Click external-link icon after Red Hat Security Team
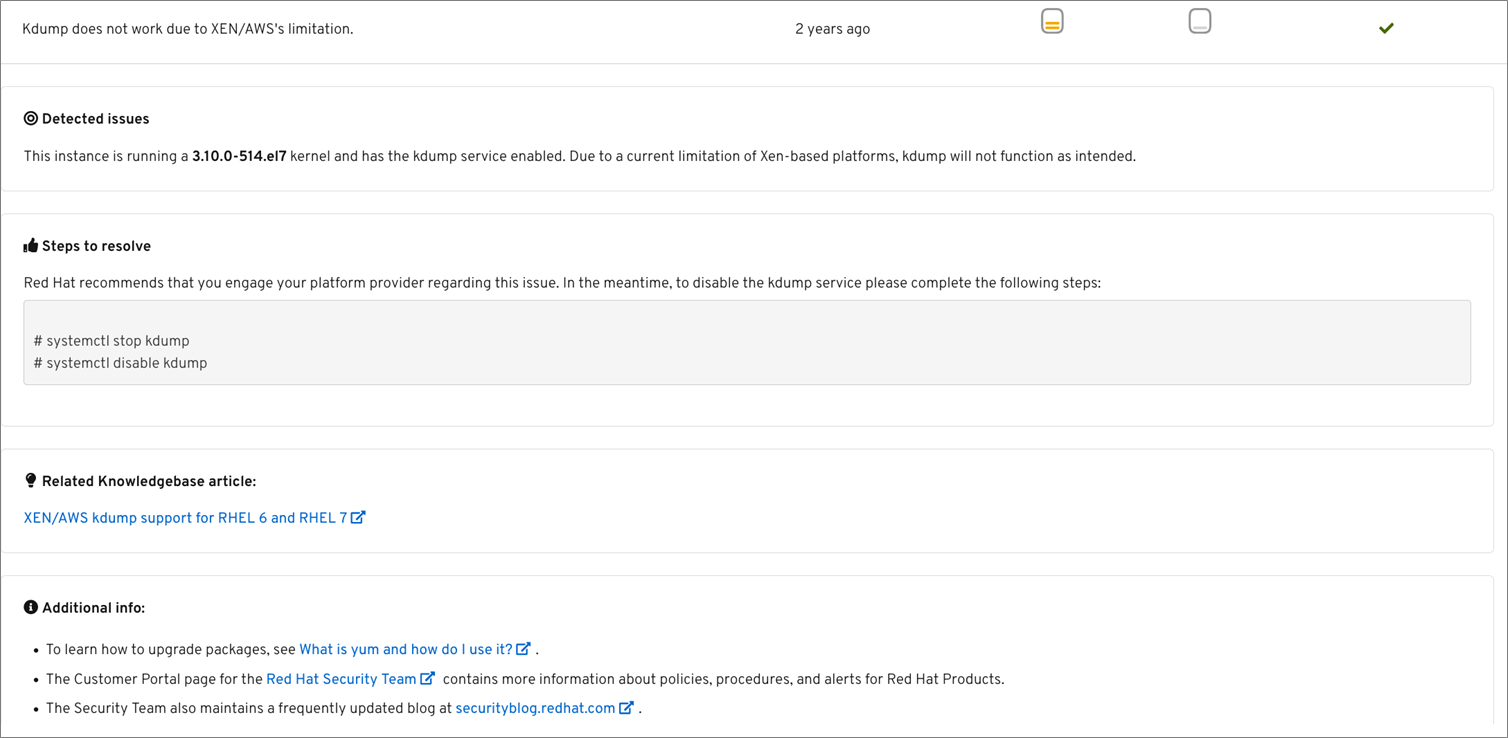The image size is (1508, 738). point(427,678)
